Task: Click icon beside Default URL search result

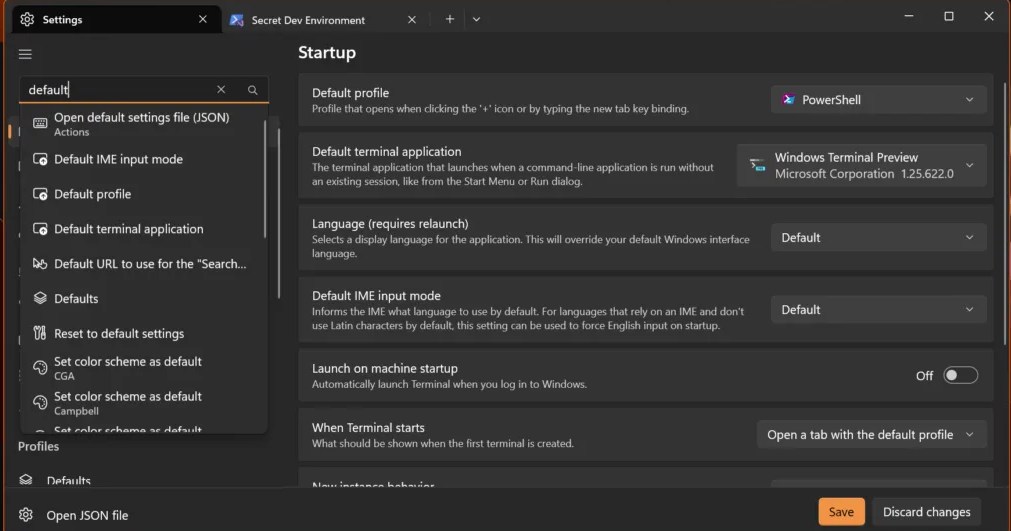Action: point(40,264)
